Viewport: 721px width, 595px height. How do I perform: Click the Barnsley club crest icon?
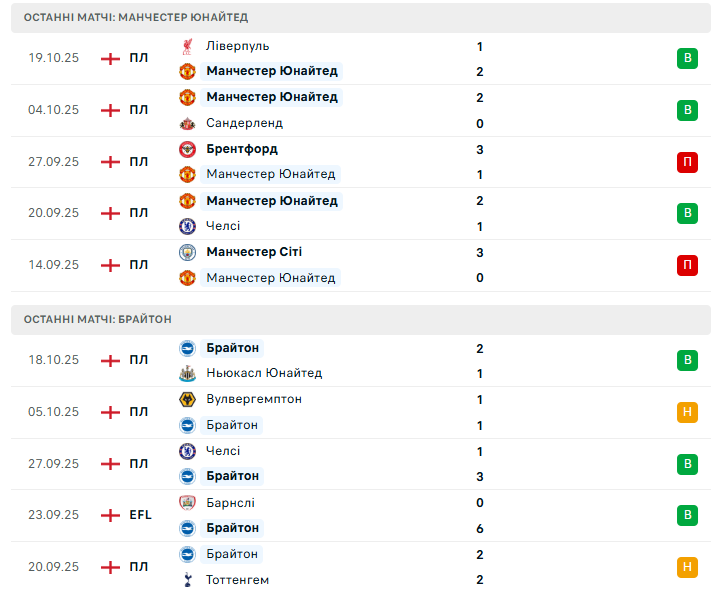click(187, 503)
